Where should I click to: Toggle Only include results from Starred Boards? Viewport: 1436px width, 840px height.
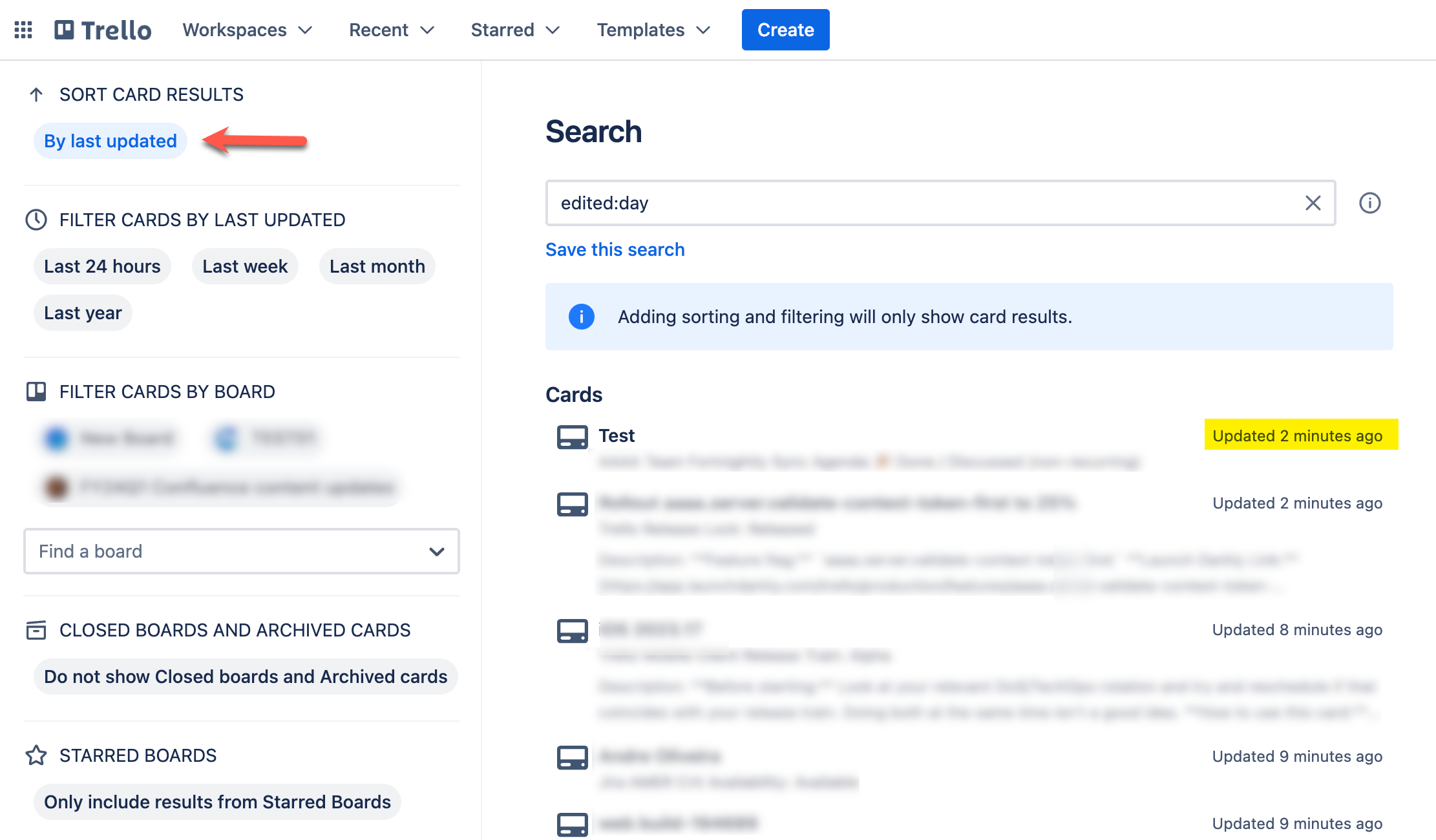click(217, 802)
